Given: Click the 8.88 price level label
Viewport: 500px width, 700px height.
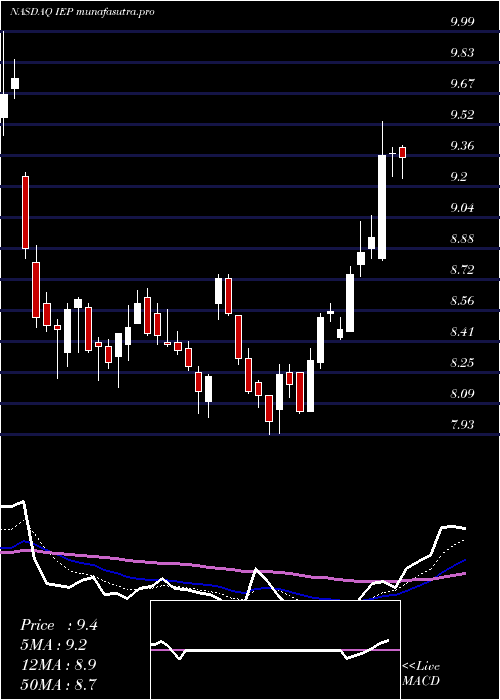Looking at the screenshot, I should click(x=462, y=238).
